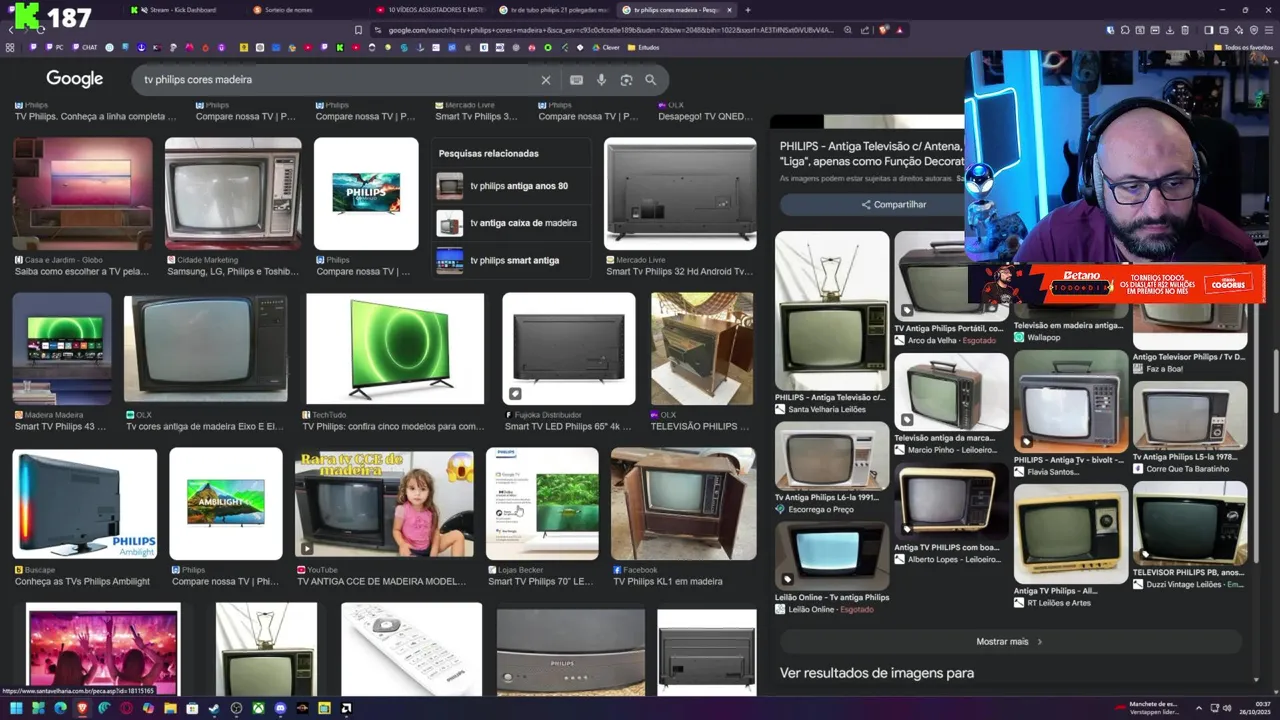Open the 'Smart Tv Philips 32 Hd Android' Mercado Livre image
Viewport: 1280px width, 720px height.
pos(680,194)
